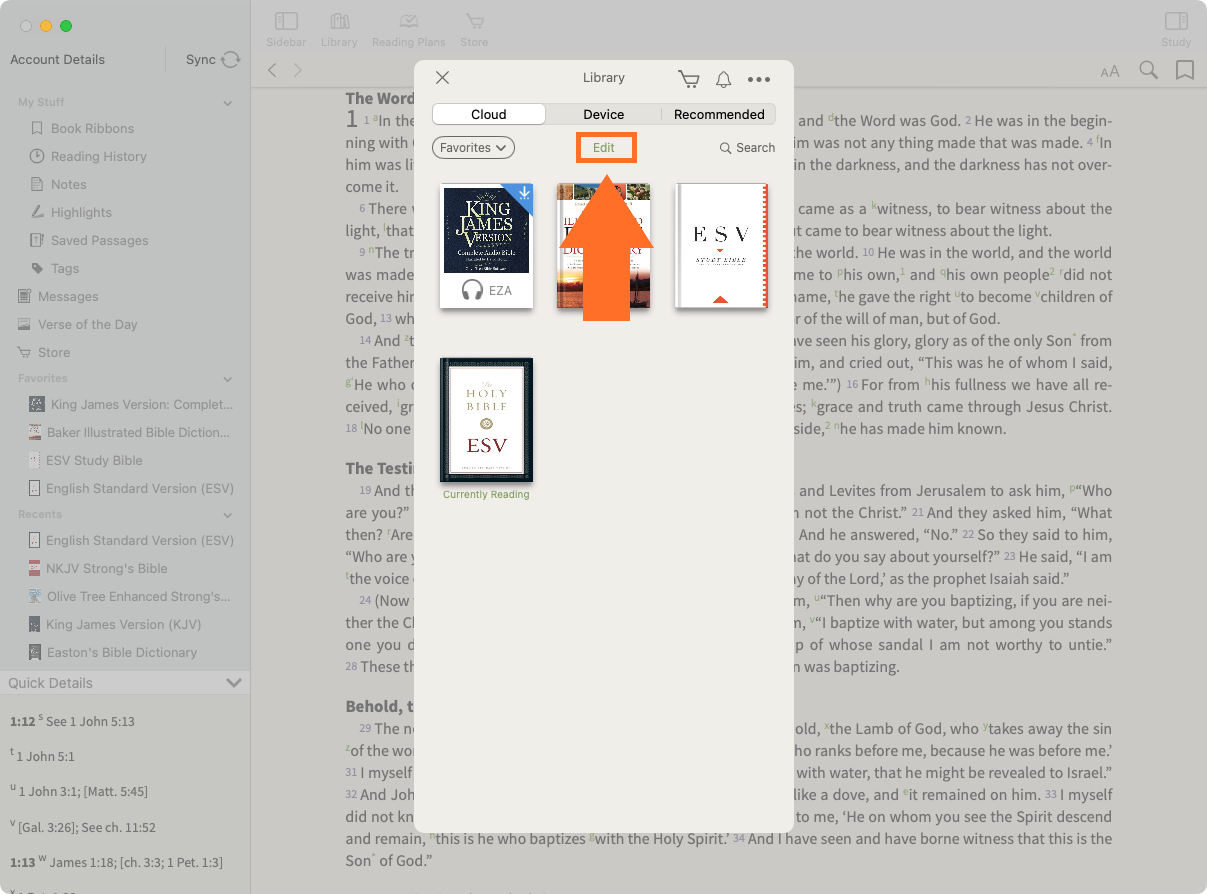Open Baker Illustrated Bible Dictionary favorite
This screenshot has height=894, width=1207.
(131, 432)
